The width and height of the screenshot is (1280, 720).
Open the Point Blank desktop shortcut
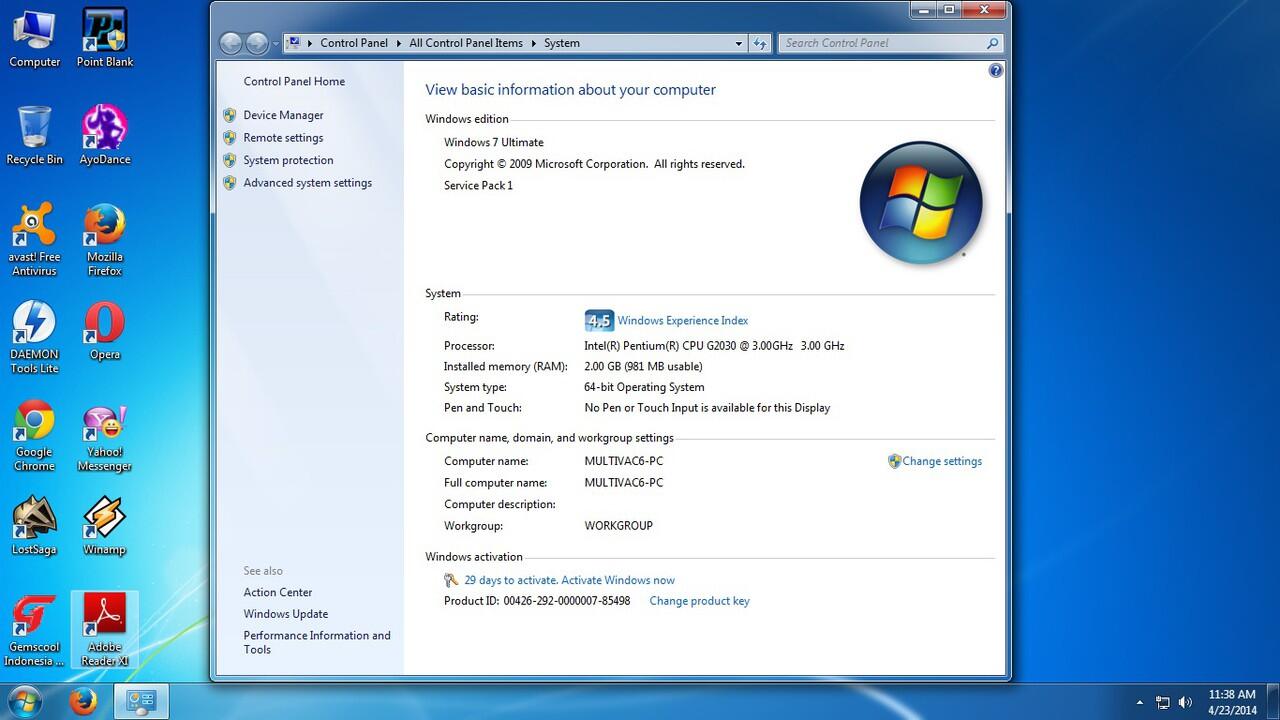tap(105, 38)
